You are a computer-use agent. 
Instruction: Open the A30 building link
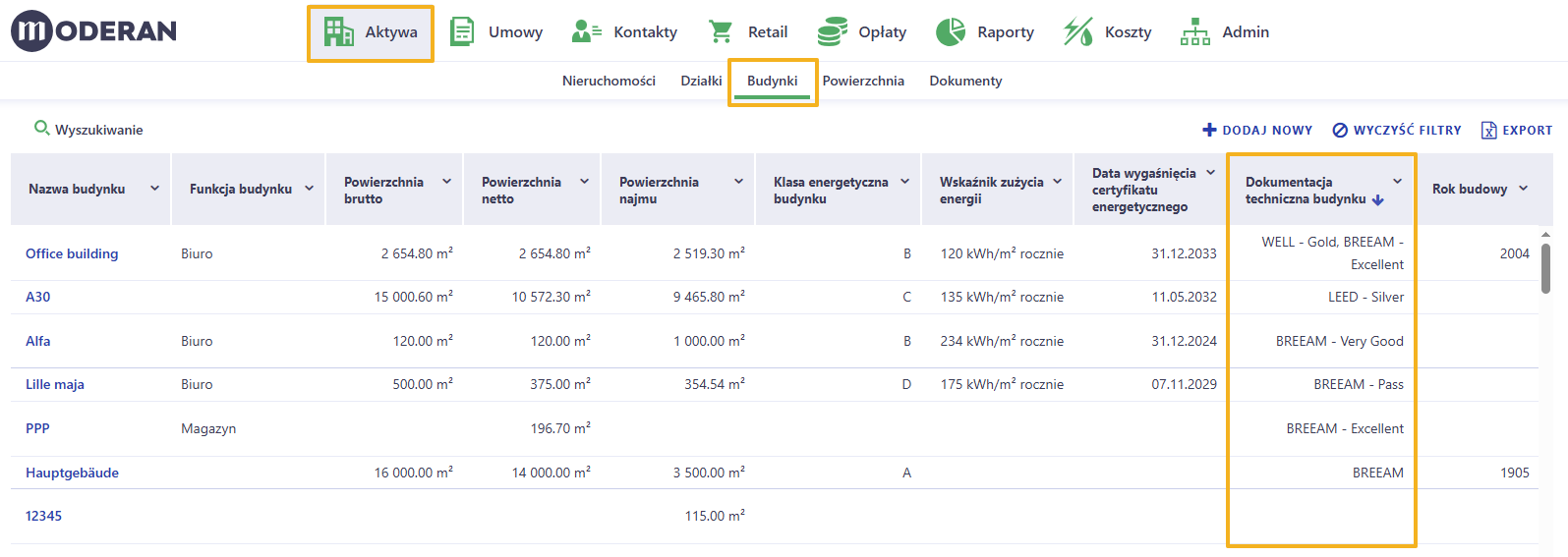point(37,297)
